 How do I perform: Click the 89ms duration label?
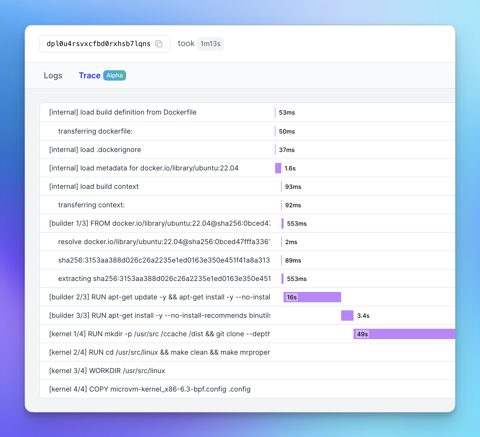pos(293,260)
